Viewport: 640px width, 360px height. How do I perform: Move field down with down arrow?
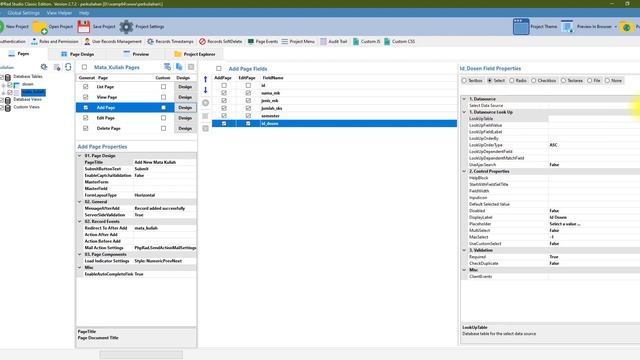(x=205, y=90)
